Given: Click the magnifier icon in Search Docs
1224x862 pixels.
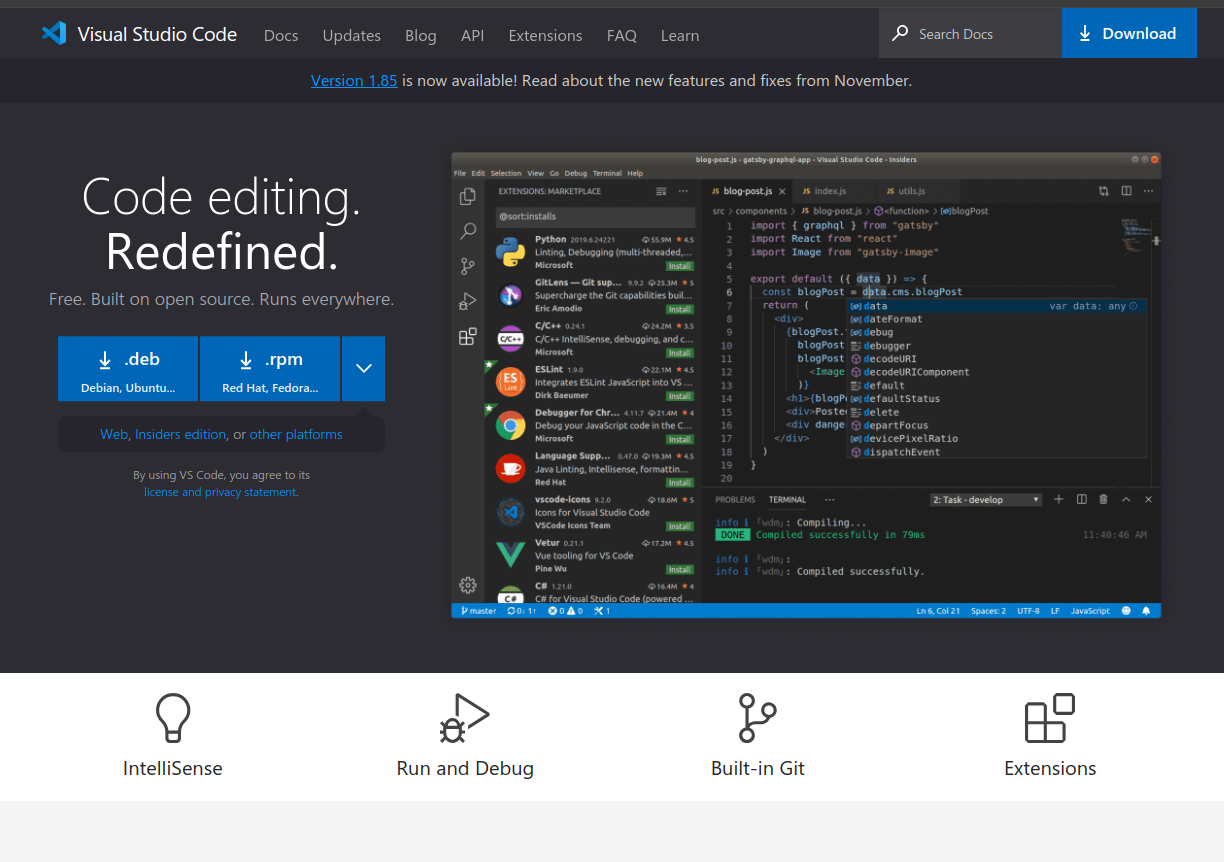Looking at the screenshot, I should [901, 33].
